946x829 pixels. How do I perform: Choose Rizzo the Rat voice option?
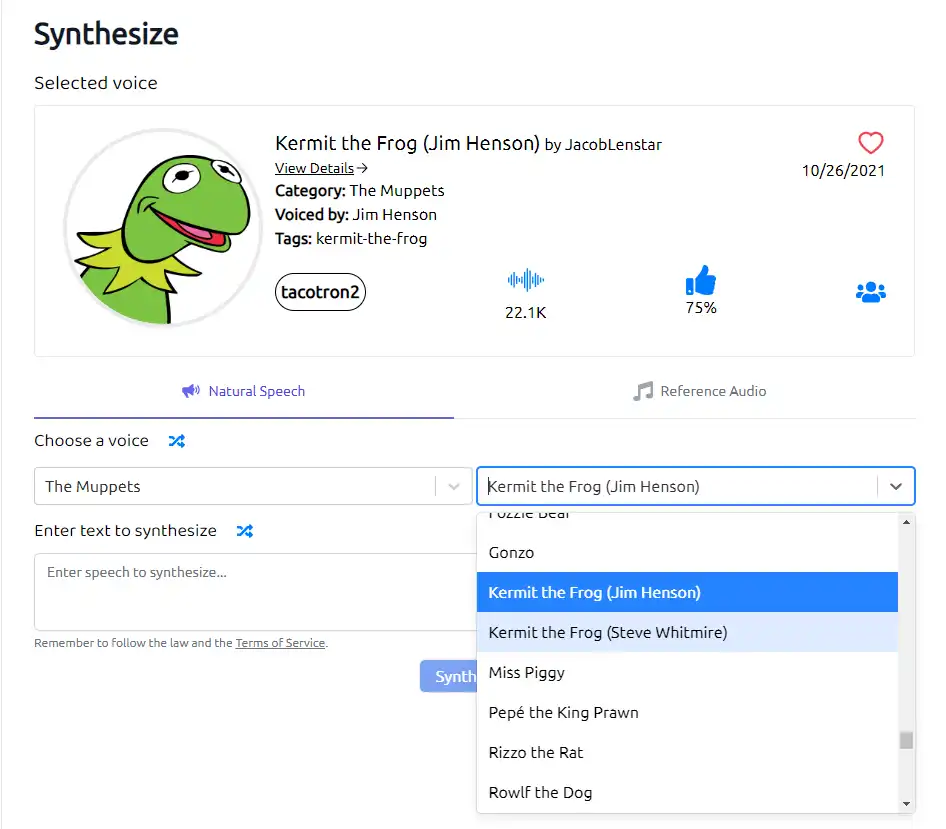point(687,752)
